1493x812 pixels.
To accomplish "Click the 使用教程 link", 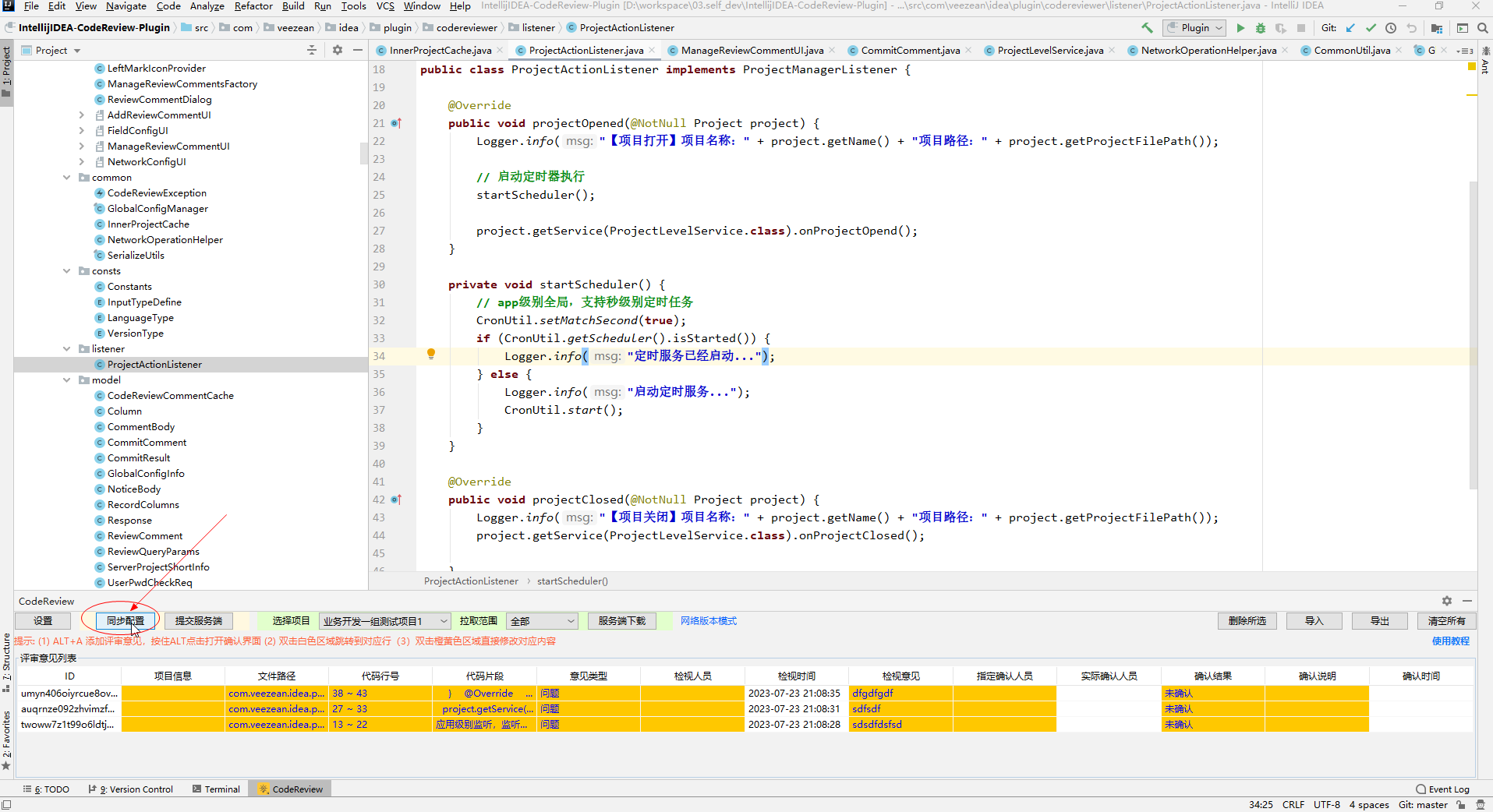I will 1450,641.
